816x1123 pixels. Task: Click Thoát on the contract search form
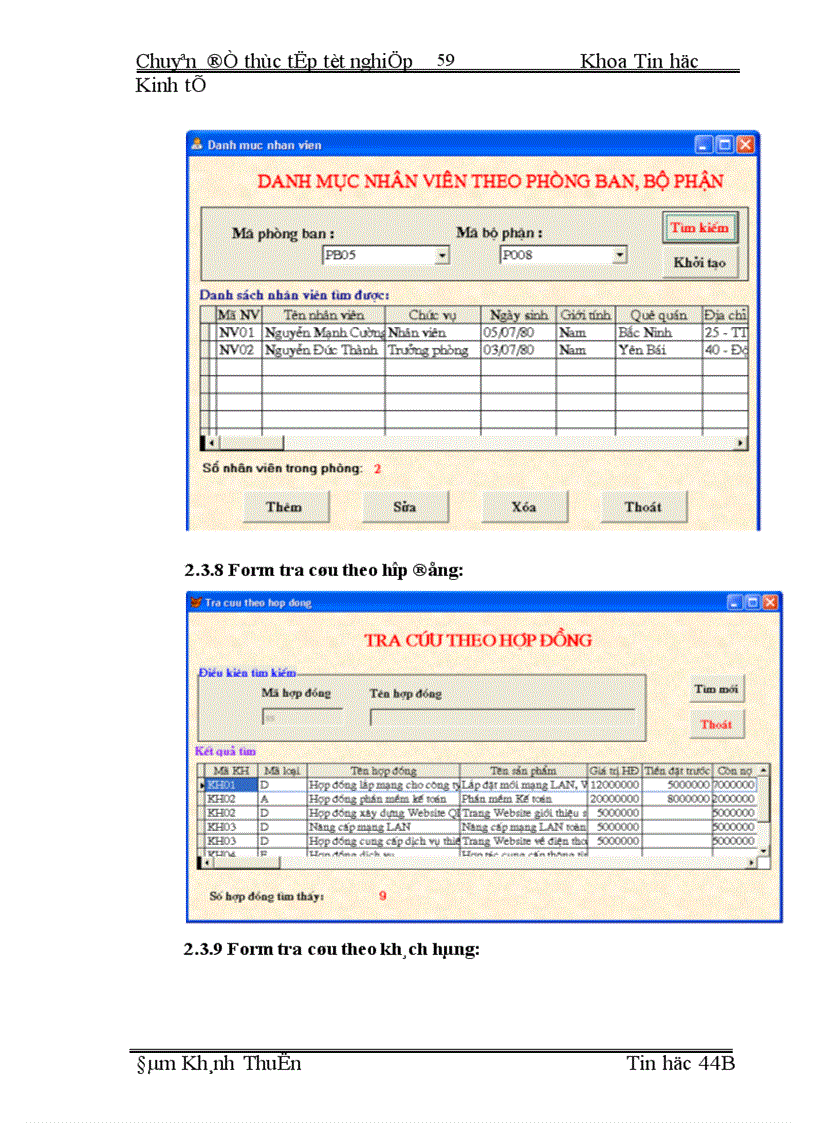[716, 724]
